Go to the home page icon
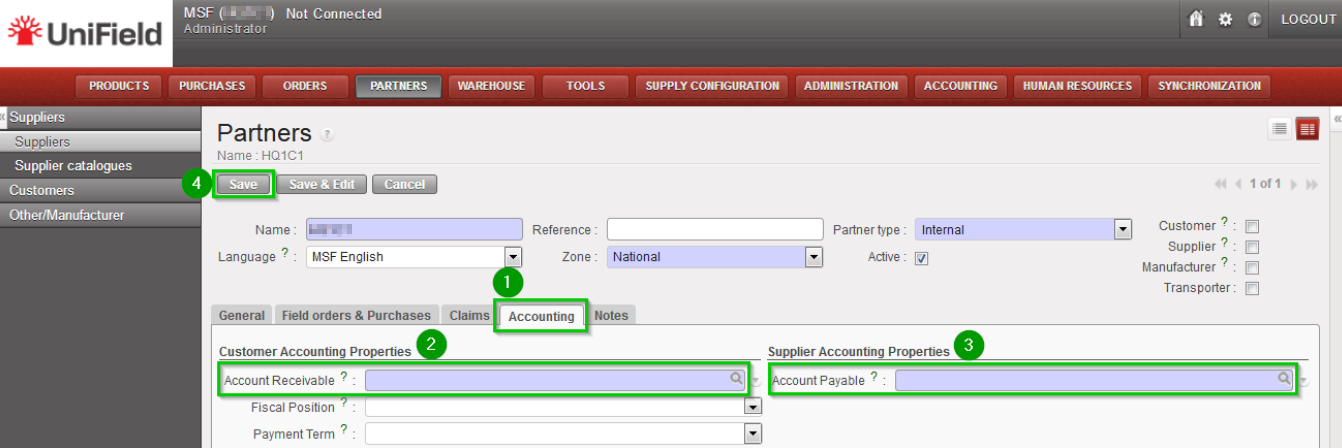Image resolution: width=1342 pixels, height=448 pixels. 1196,19
